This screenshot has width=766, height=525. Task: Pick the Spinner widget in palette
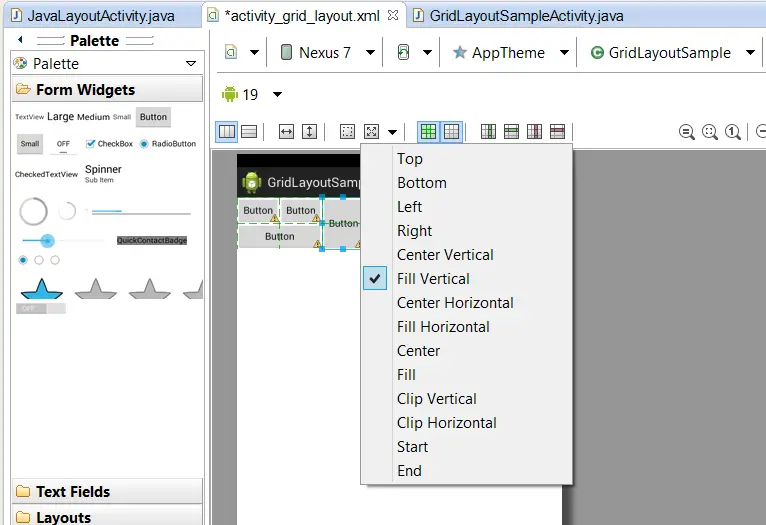[x=103, y=173]
